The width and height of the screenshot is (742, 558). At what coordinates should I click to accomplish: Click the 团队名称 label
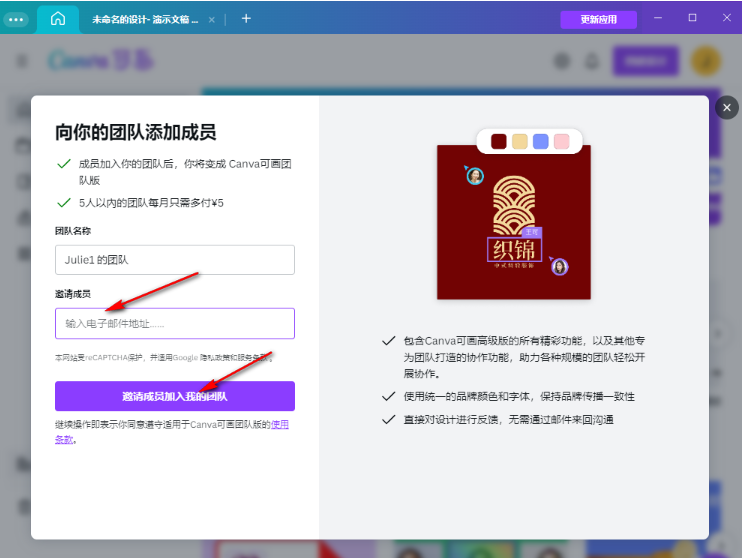pos(73,231)
